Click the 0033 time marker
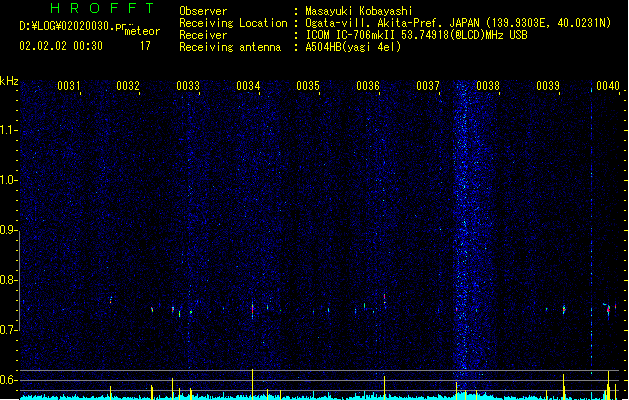The image size is (629, 400). click(x=188, y=86)
